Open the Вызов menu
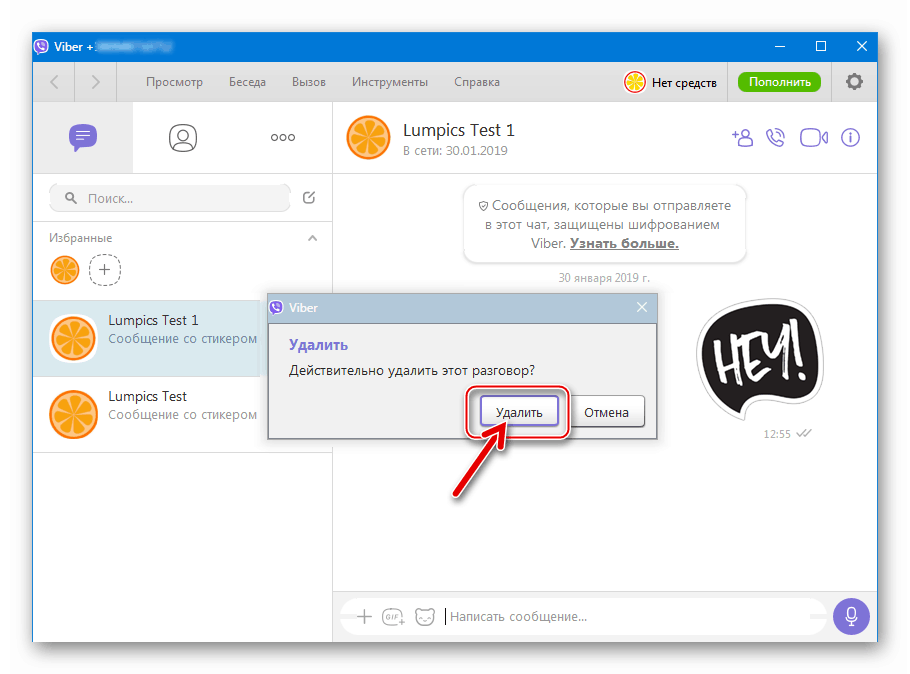 [309, 82]
